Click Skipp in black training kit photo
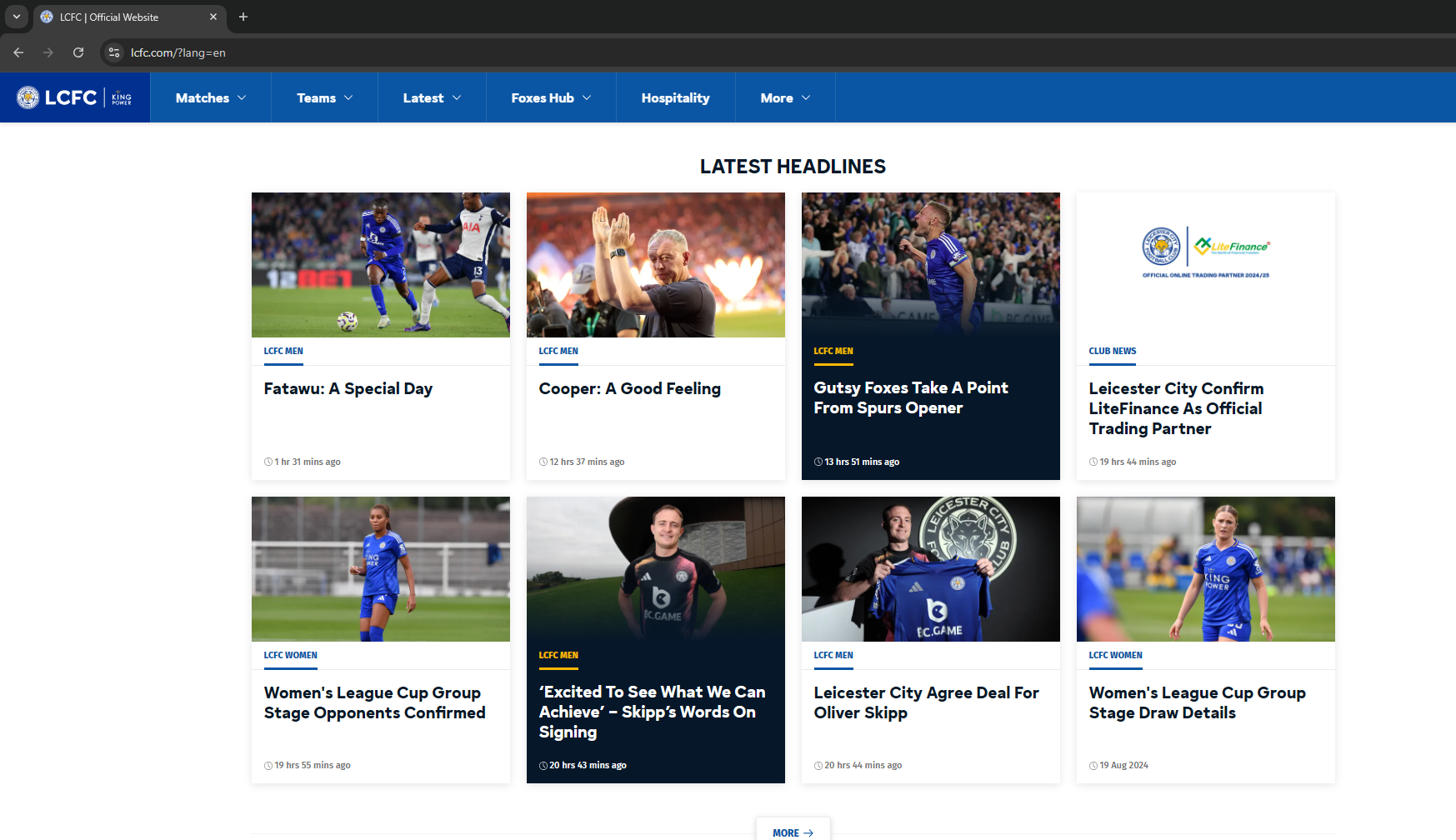The height and width of the screenshot is (840, 1456). 656,569
